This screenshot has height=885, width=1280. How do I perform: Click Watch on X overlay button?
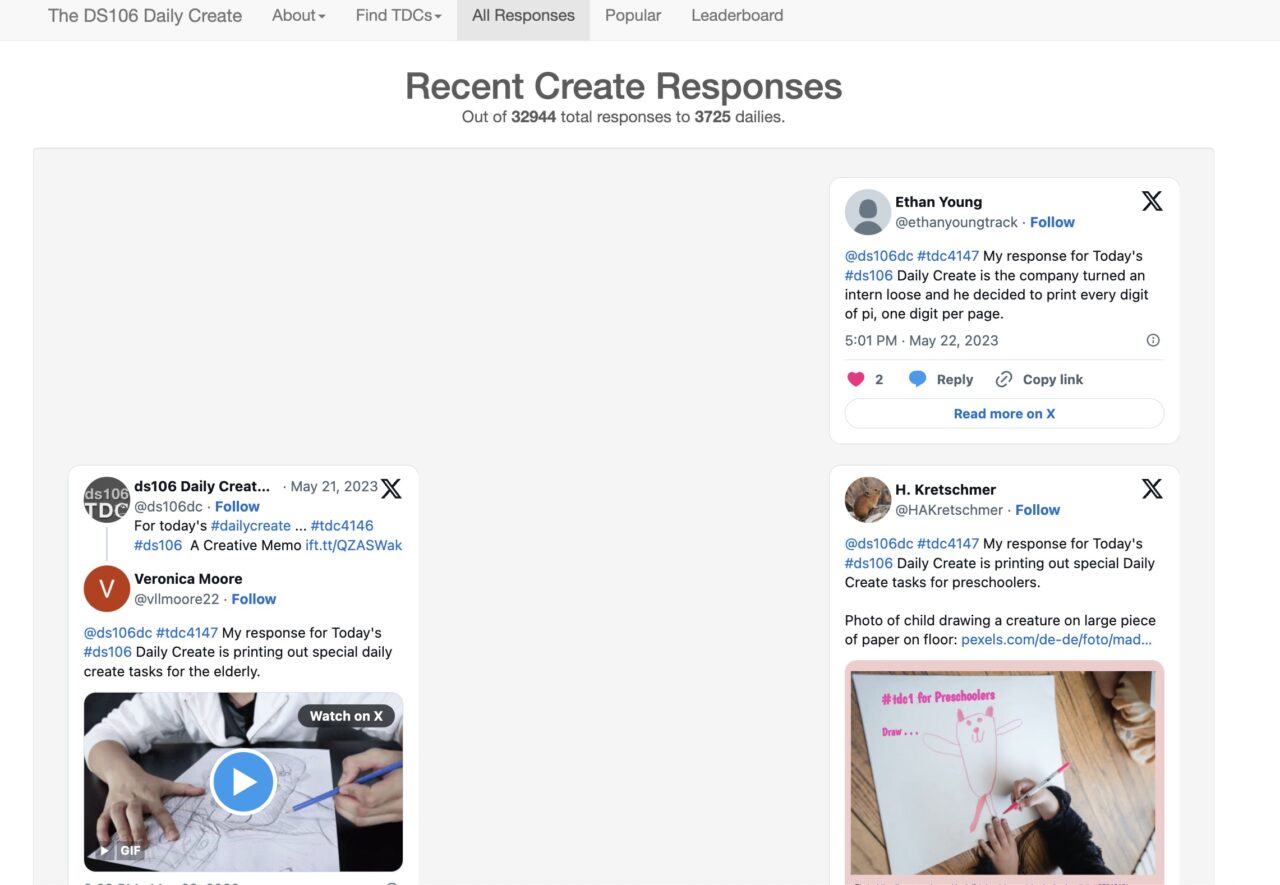[346, 716]
